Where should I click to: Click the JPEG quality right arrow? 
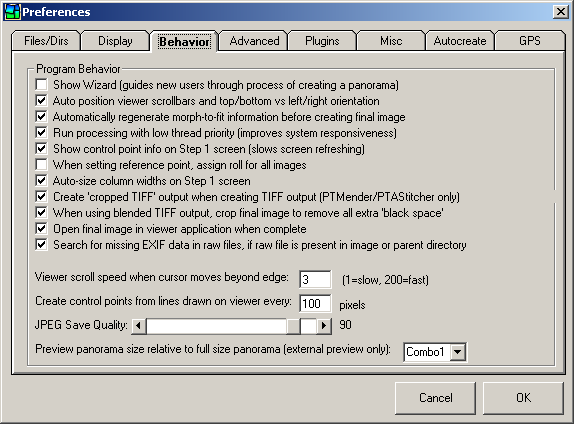pyautogui.click(x=324, y=326)
